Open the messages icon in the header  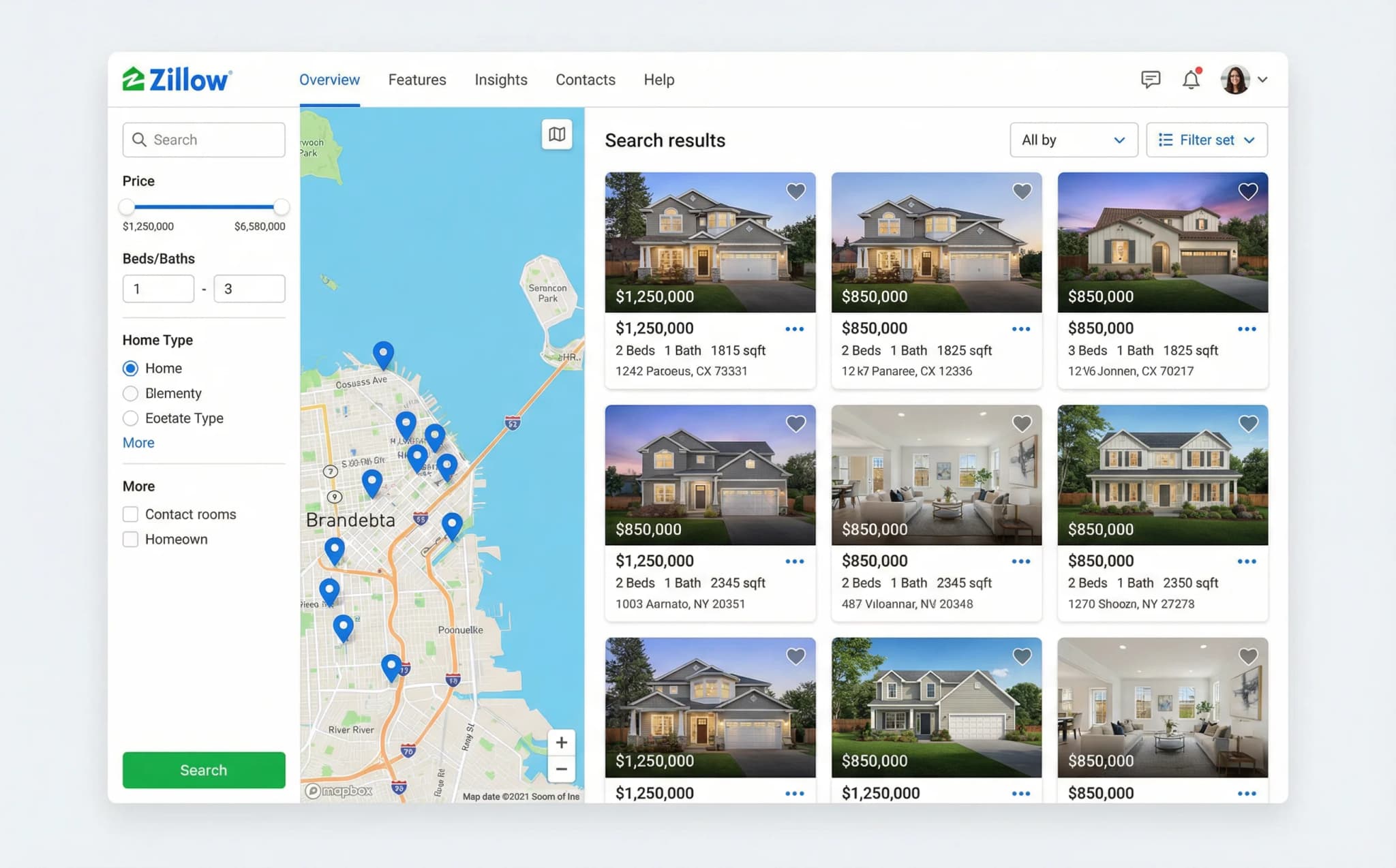click(1151, 79)
